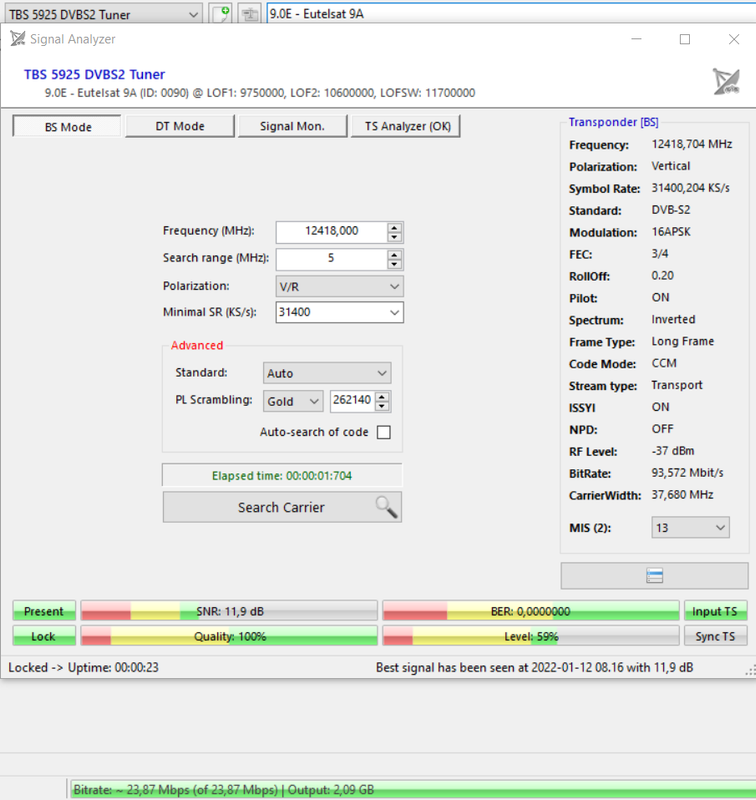Increase Frequency with up spinner arrow

click(394, 227)
